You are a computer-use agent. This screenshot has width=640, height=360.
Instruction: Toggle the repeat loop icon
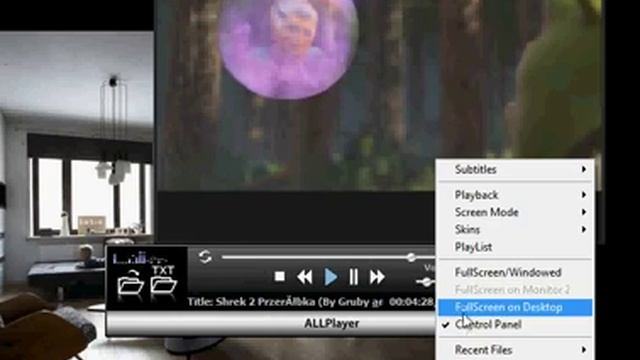tap(205, 257)
